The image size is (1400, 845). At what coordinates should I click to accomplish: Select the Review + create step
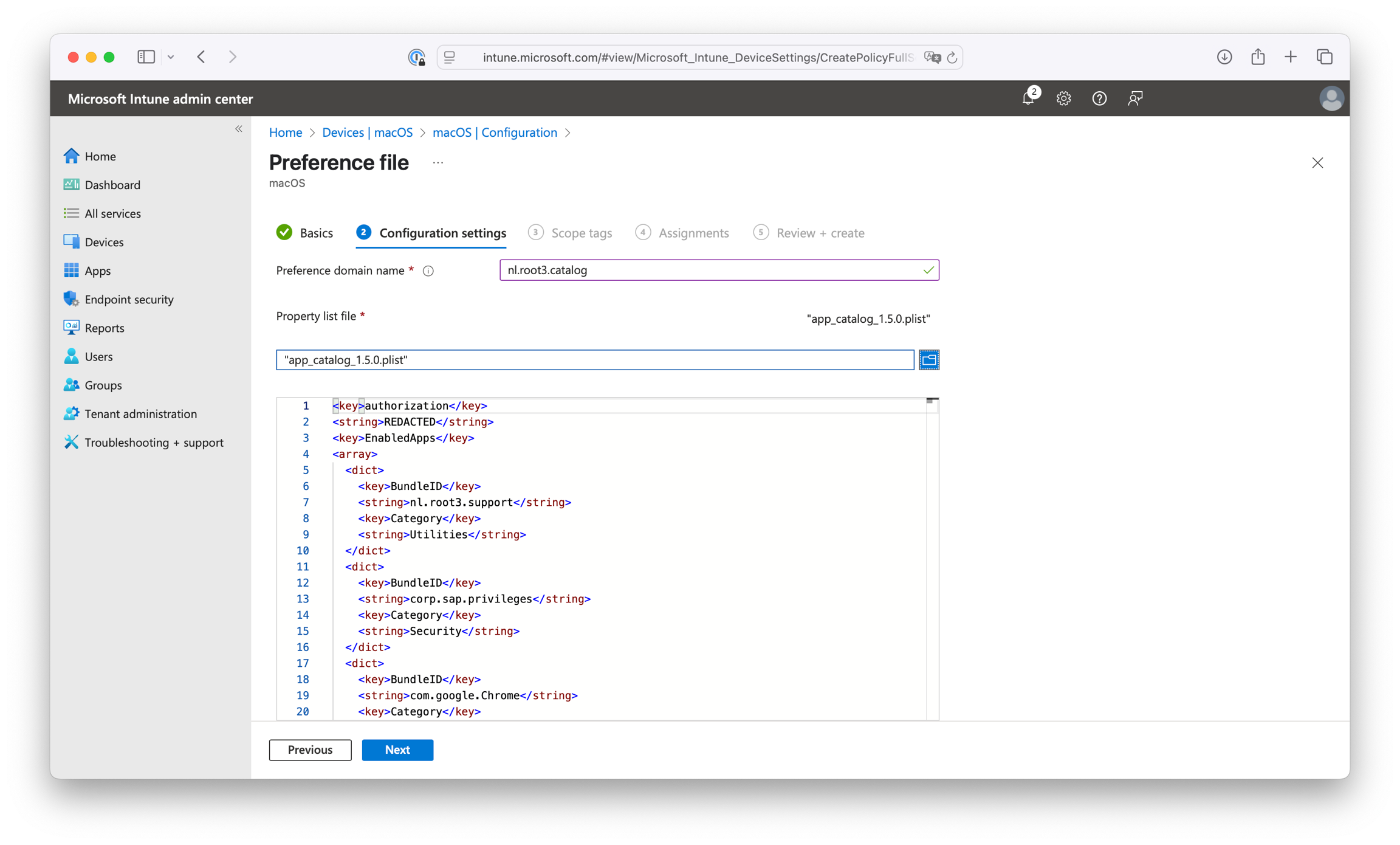809,233
